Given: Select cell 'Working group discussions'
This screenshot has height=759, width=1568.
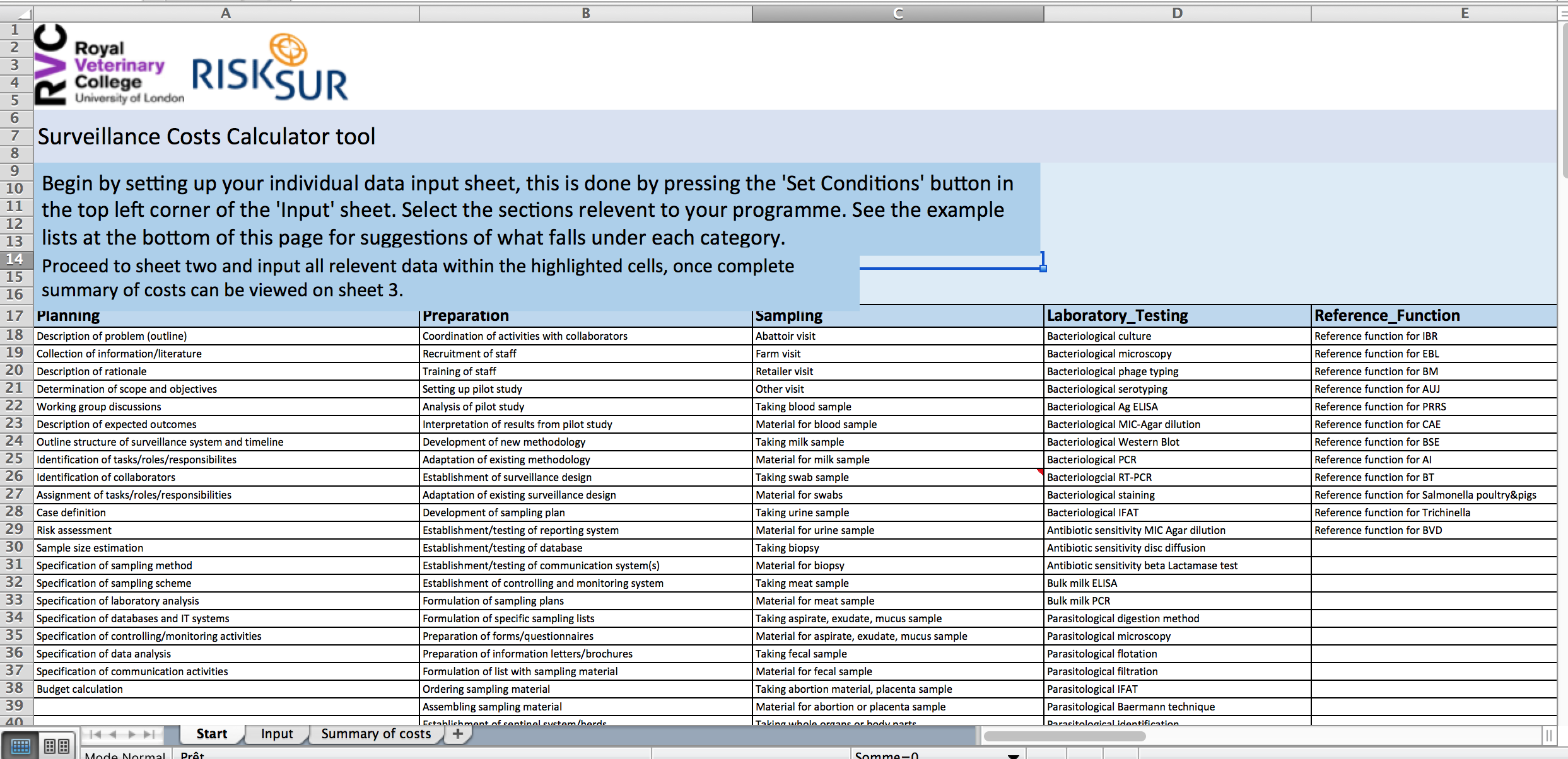Looking at the screenshot, I should pos(226,407).
